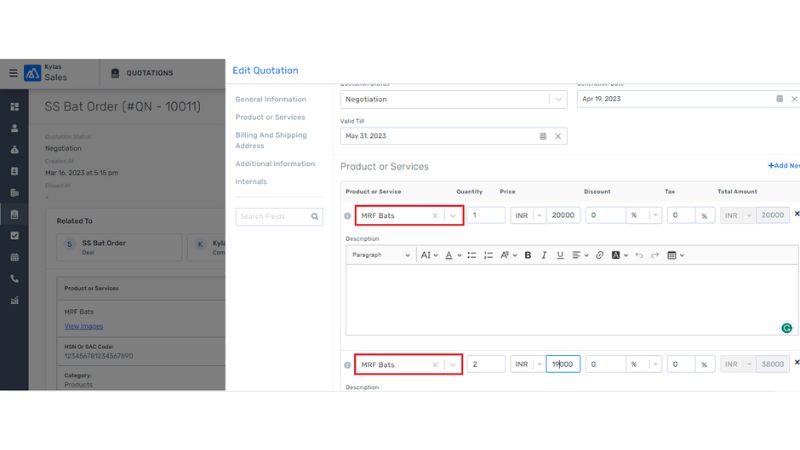
Task: Open the reports chart icon in the sidebar
Action: click(14, 300)
